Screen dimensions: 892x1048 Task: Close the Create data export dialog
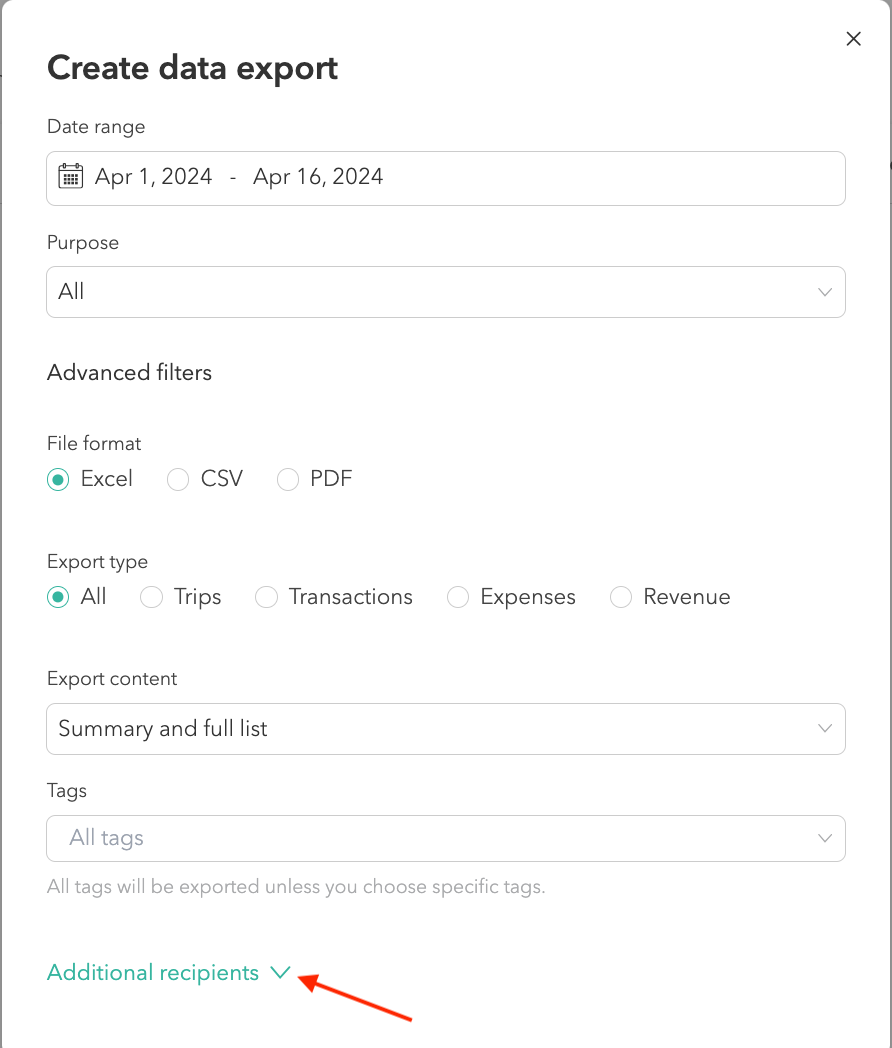coord(853,39)
